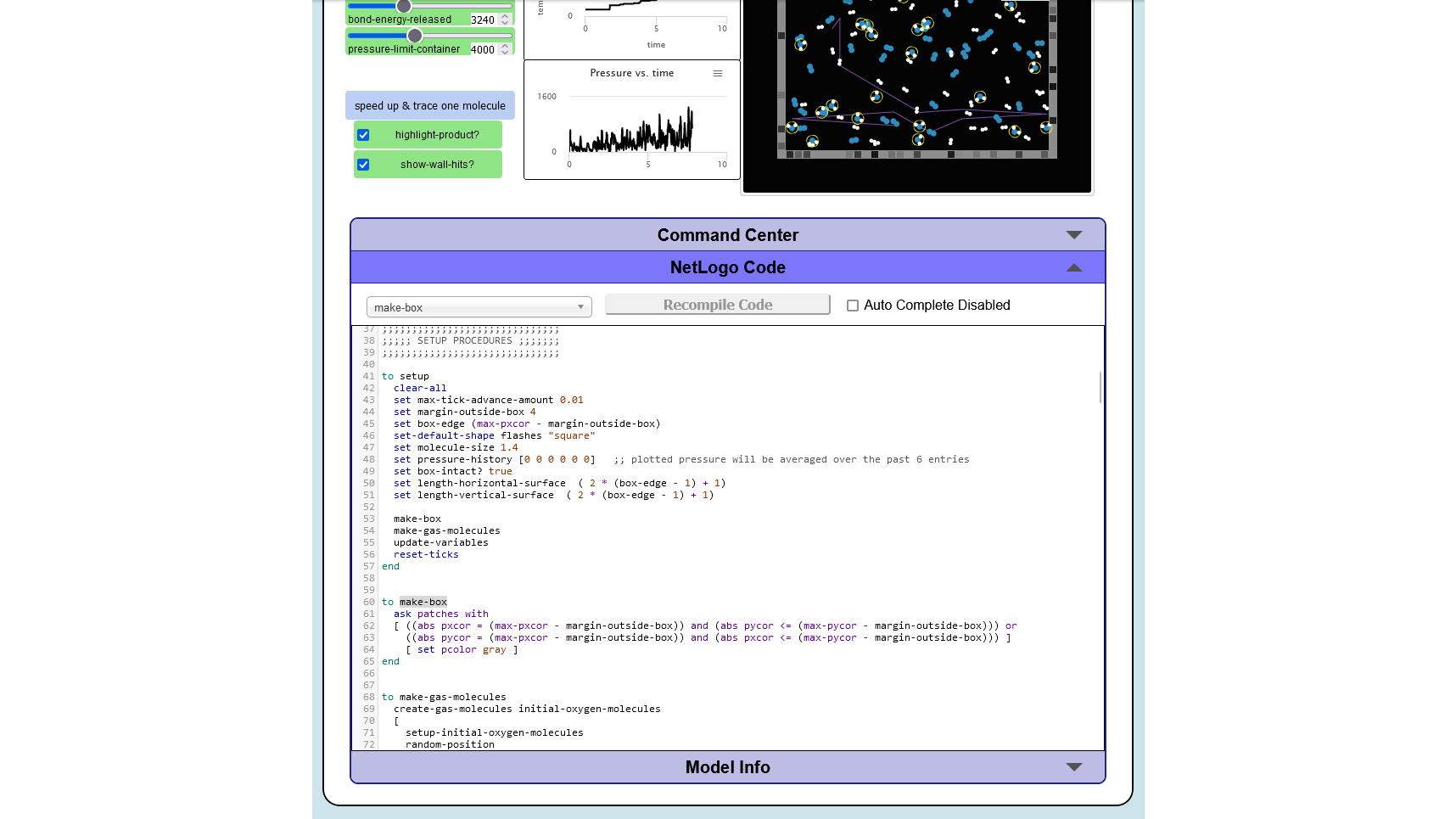Click the Command Center header title
This screenshot has height=819, width=1456.
[728, 235]
